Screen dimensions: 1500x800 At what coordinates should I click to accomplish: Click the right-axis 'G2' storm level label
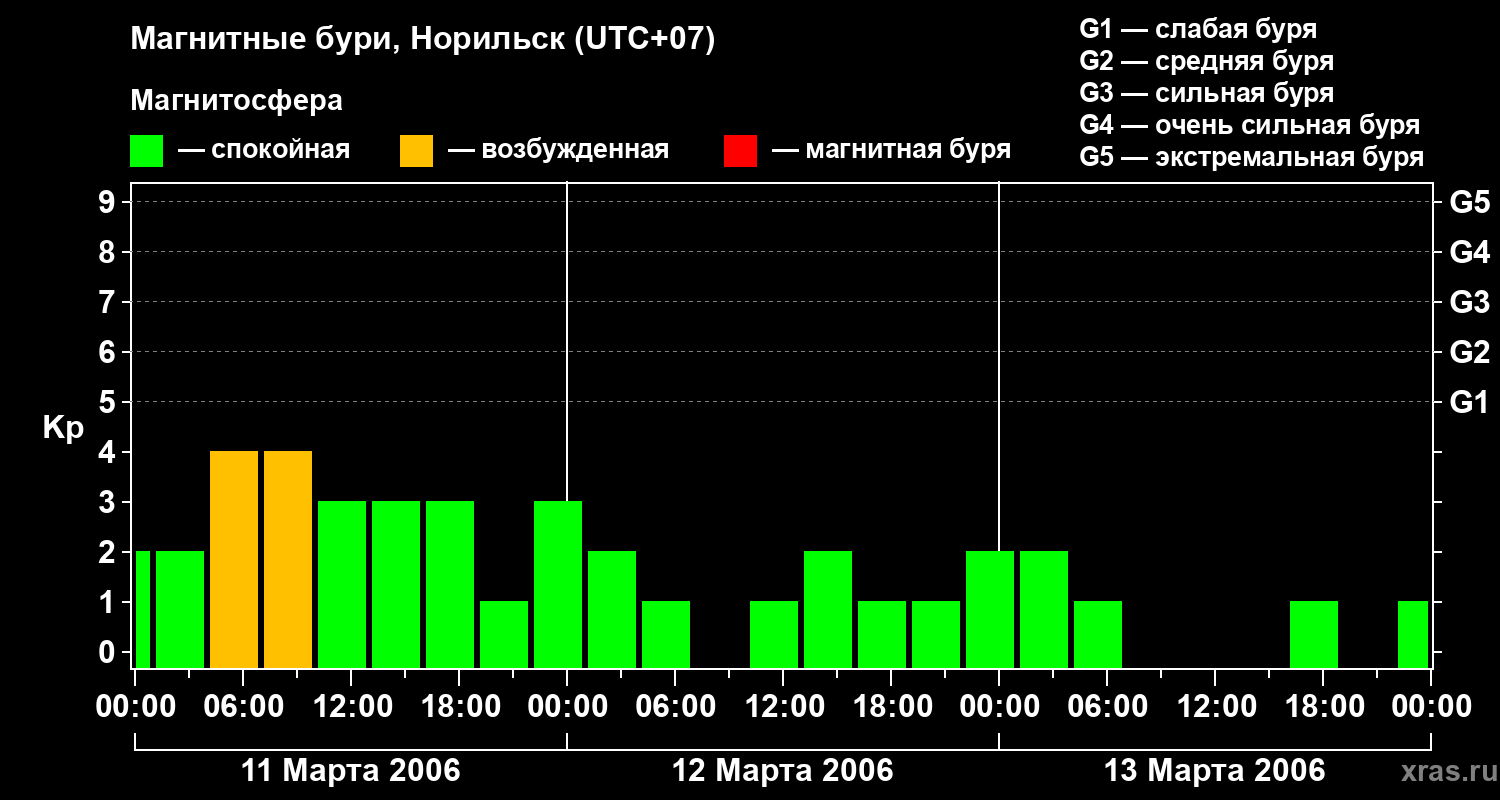1469,352
